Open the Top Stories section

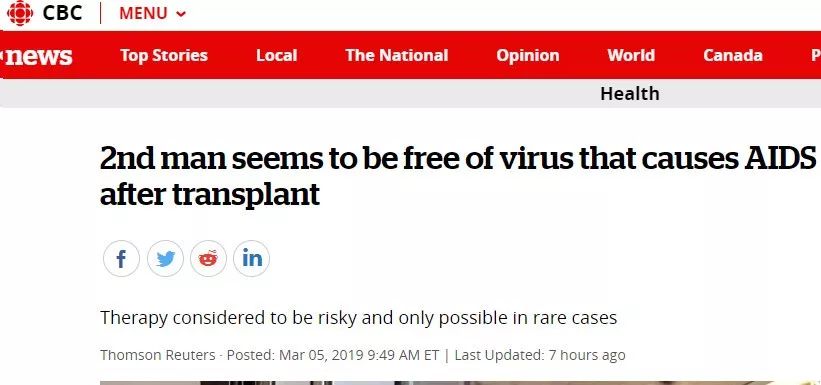pyautogui.click(x=164, y=56)
